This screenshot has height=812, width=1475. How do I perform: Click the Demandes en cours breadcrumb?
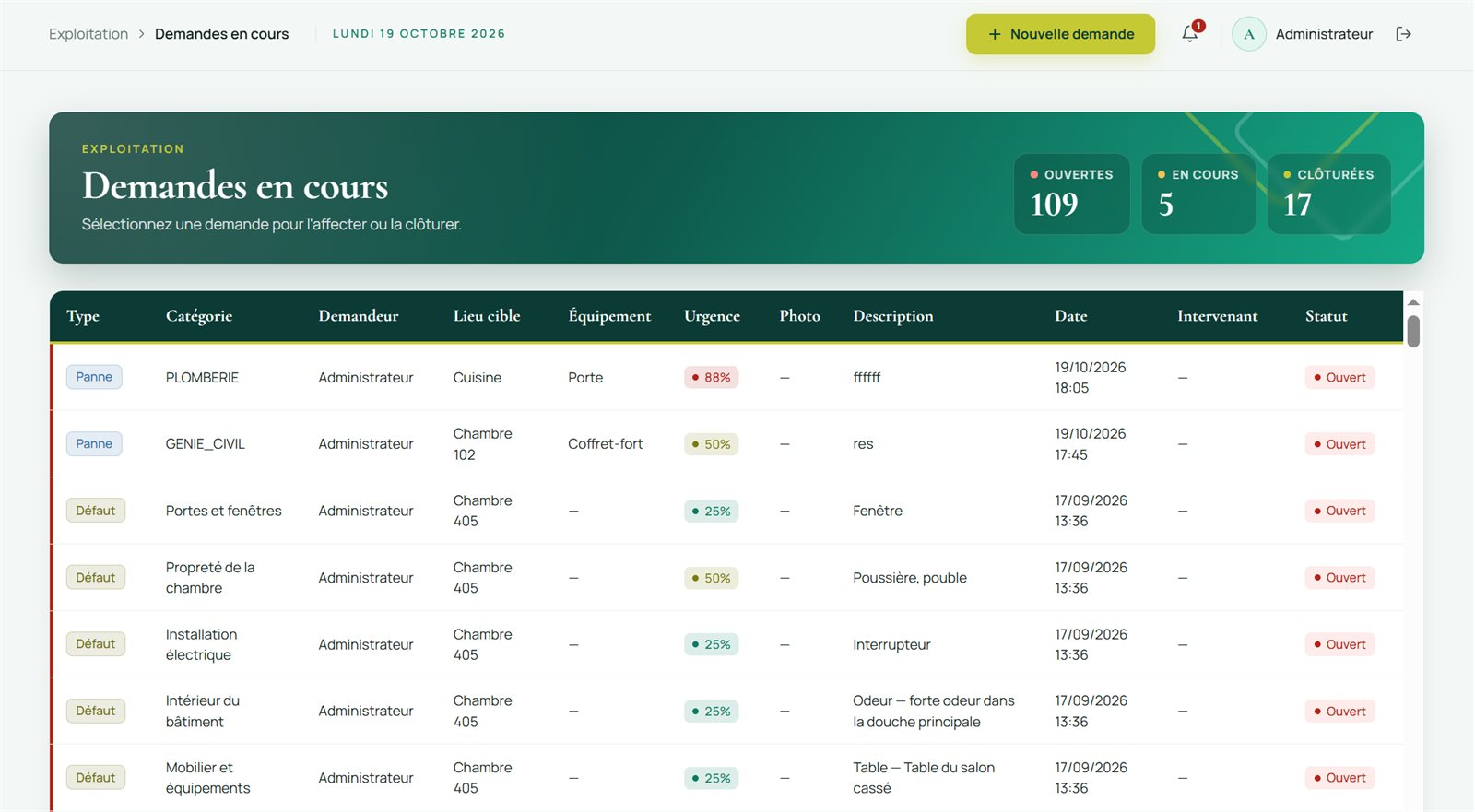221,34
